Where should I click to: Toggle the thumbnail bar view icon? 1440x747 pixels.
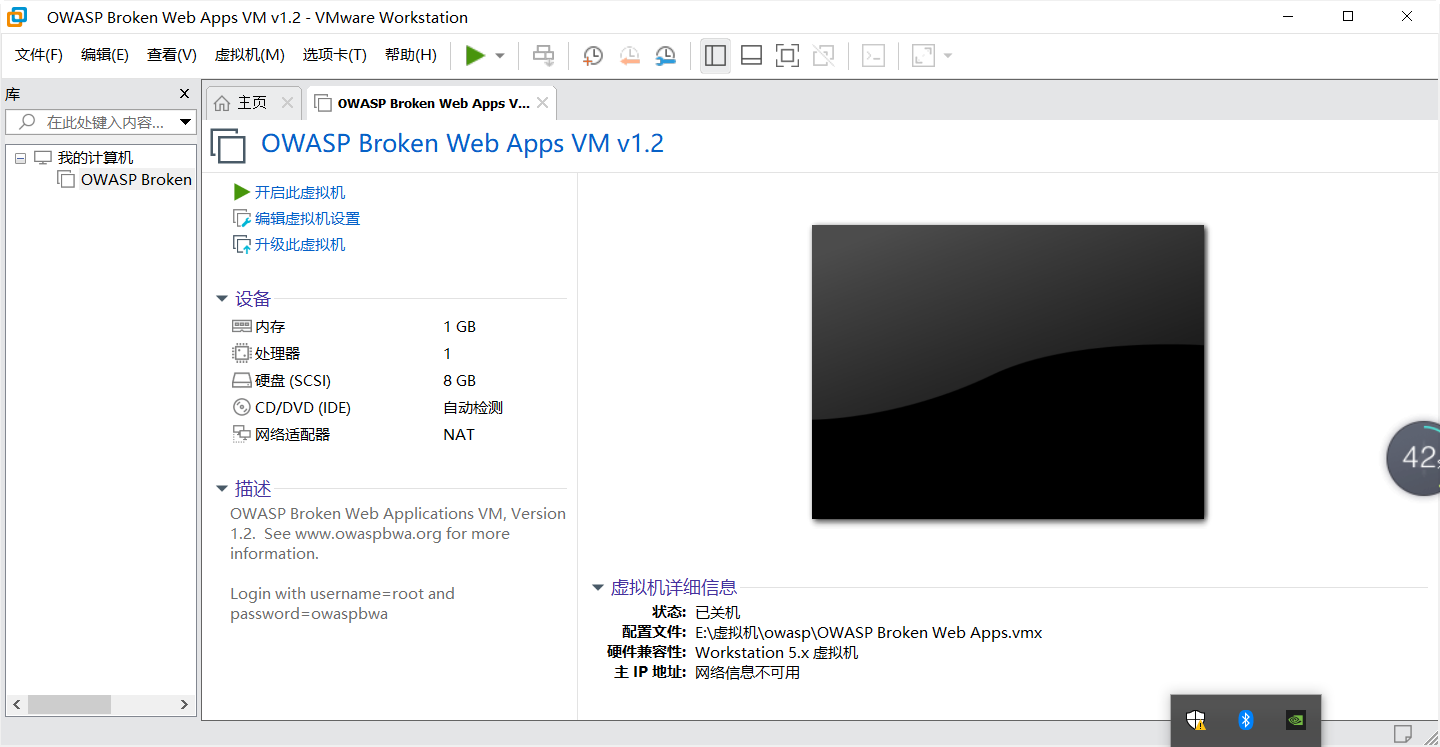pos(751,56)
